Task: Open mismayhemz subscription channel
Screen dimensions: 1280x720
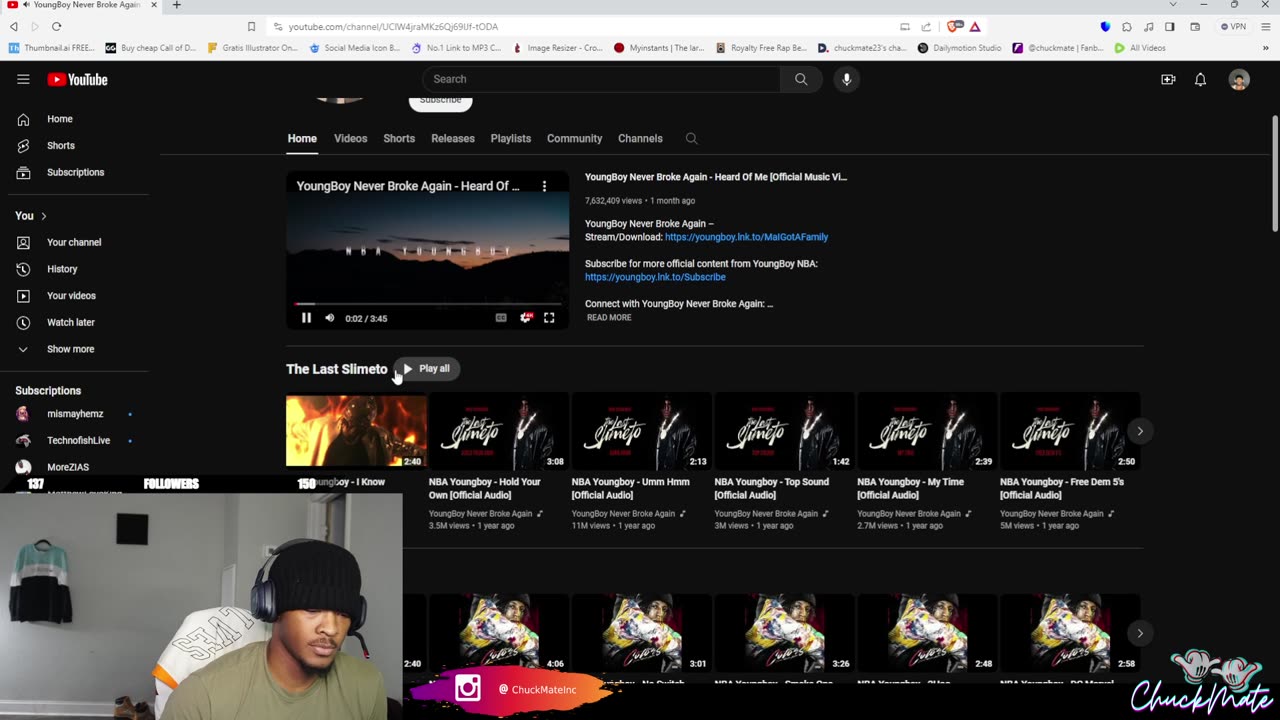Action: tap(74, 414)
